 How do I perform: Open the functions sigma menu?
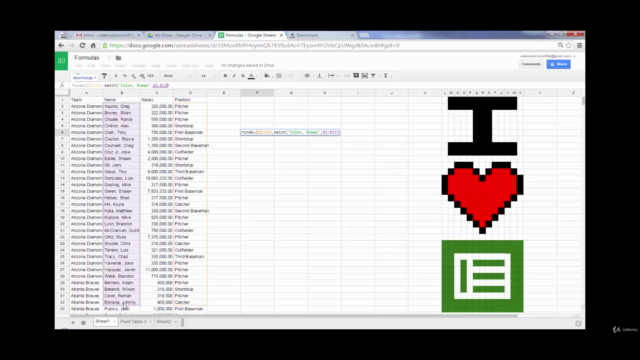(386, 76)
